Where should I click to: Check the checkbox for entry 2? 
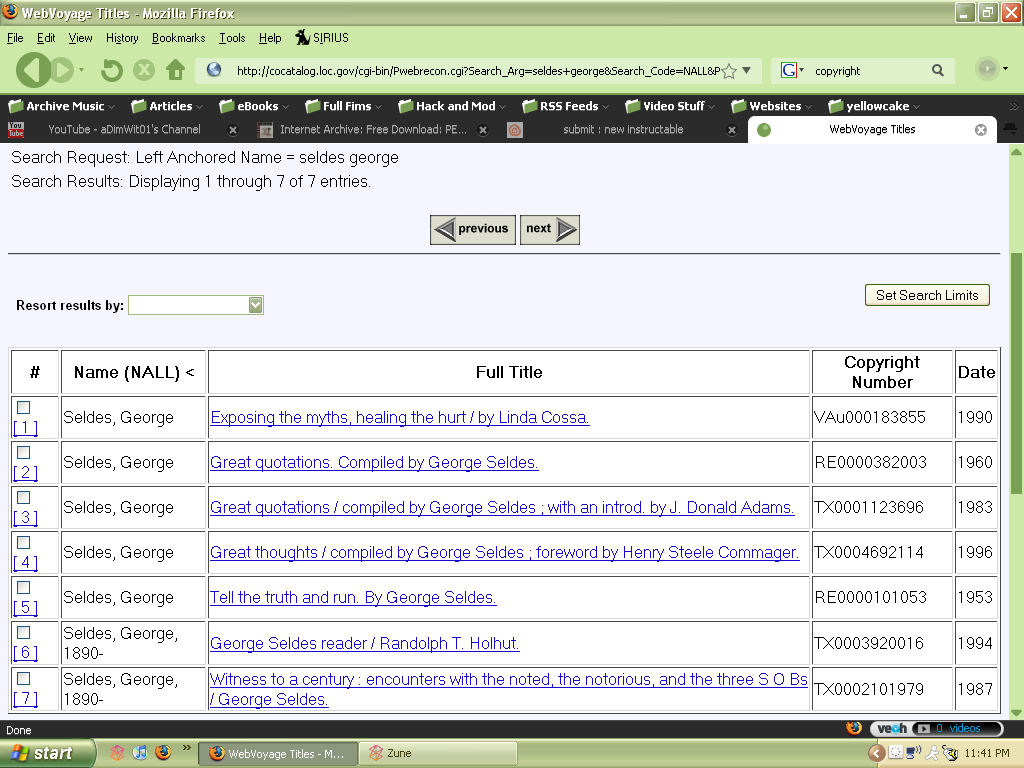click(x=24, y=453)
